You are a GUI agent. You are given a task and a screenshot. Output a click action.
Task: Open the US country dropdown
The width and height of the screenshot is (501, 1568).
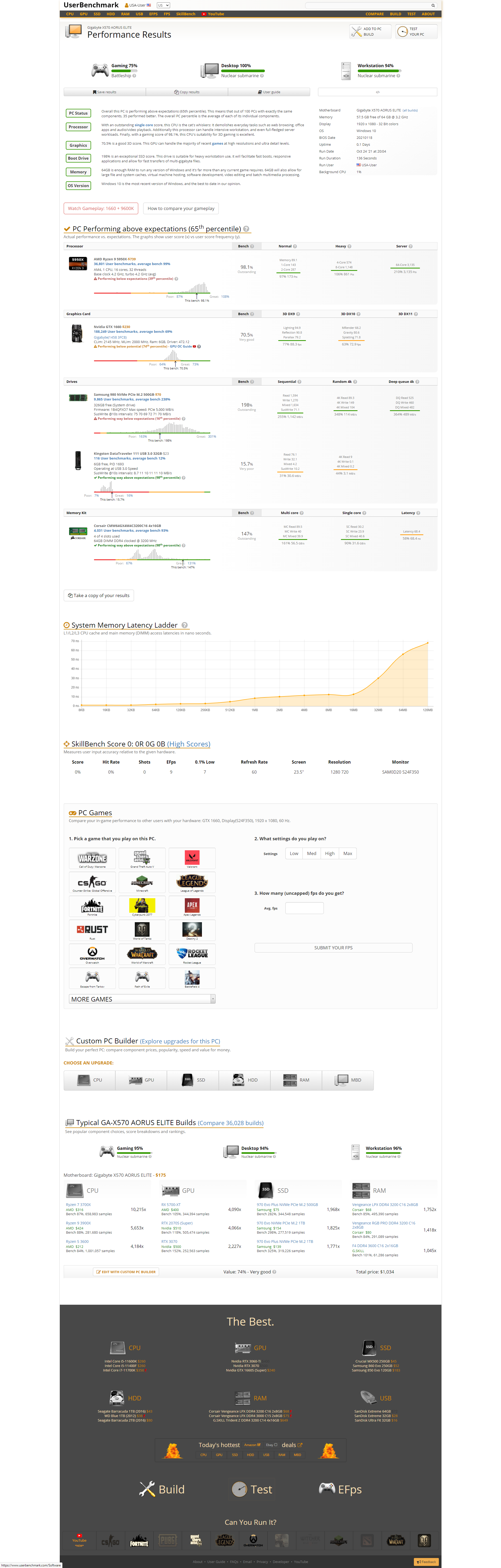click(x=163, y=6)
